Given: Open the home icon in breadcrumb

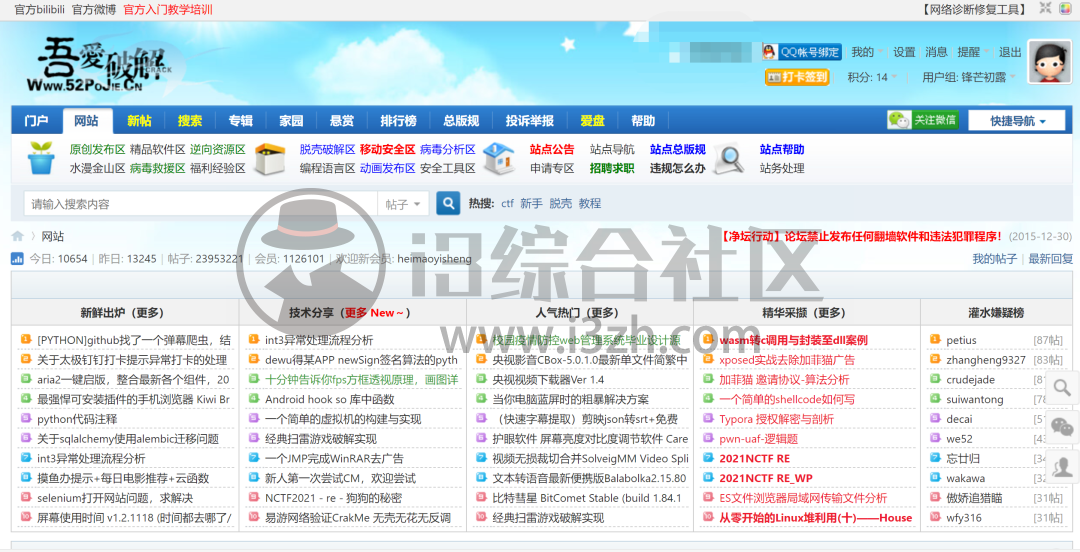Looking at the screenshot, I should point(18,236).
